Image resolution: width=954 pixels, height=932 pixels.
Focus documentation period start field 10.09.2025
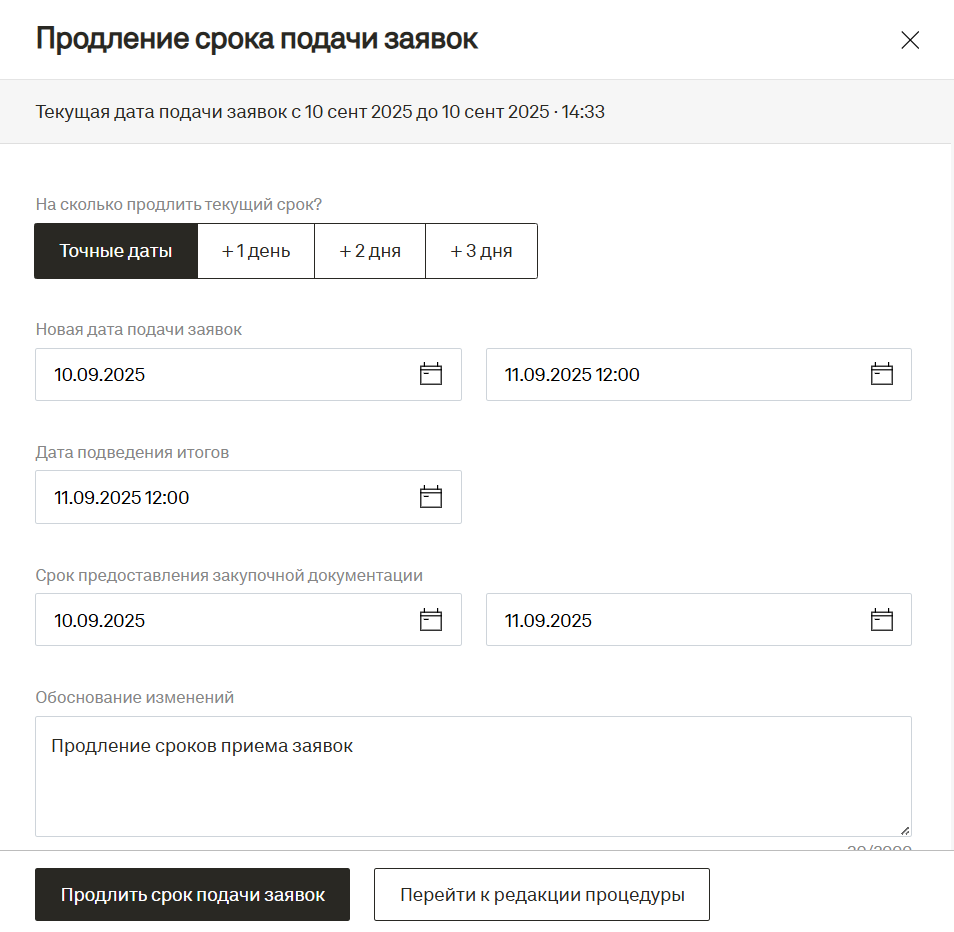tap(220, 620)
